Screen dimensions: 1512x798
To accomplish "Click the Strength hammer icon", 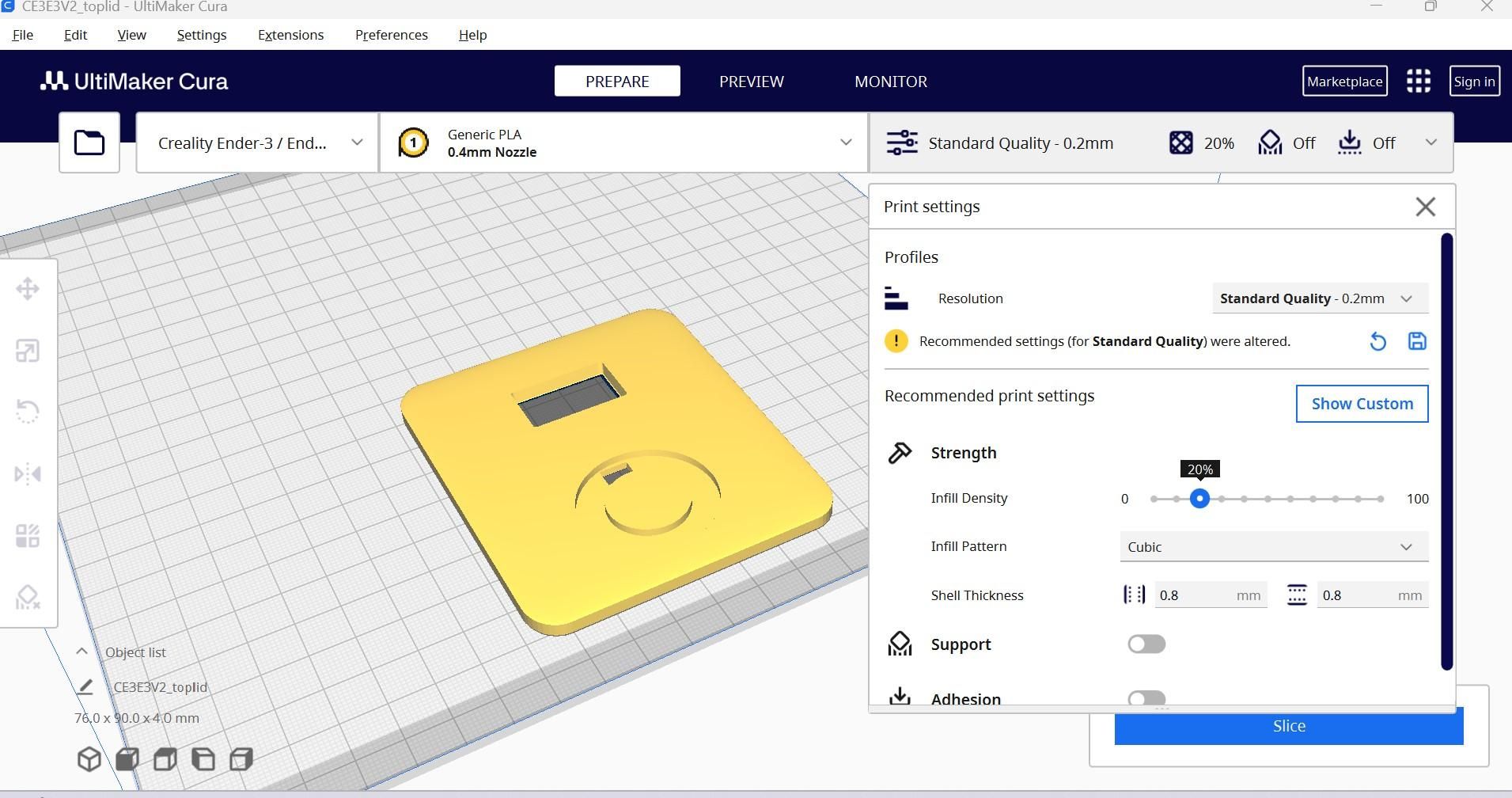I will (x=900, y=453).
